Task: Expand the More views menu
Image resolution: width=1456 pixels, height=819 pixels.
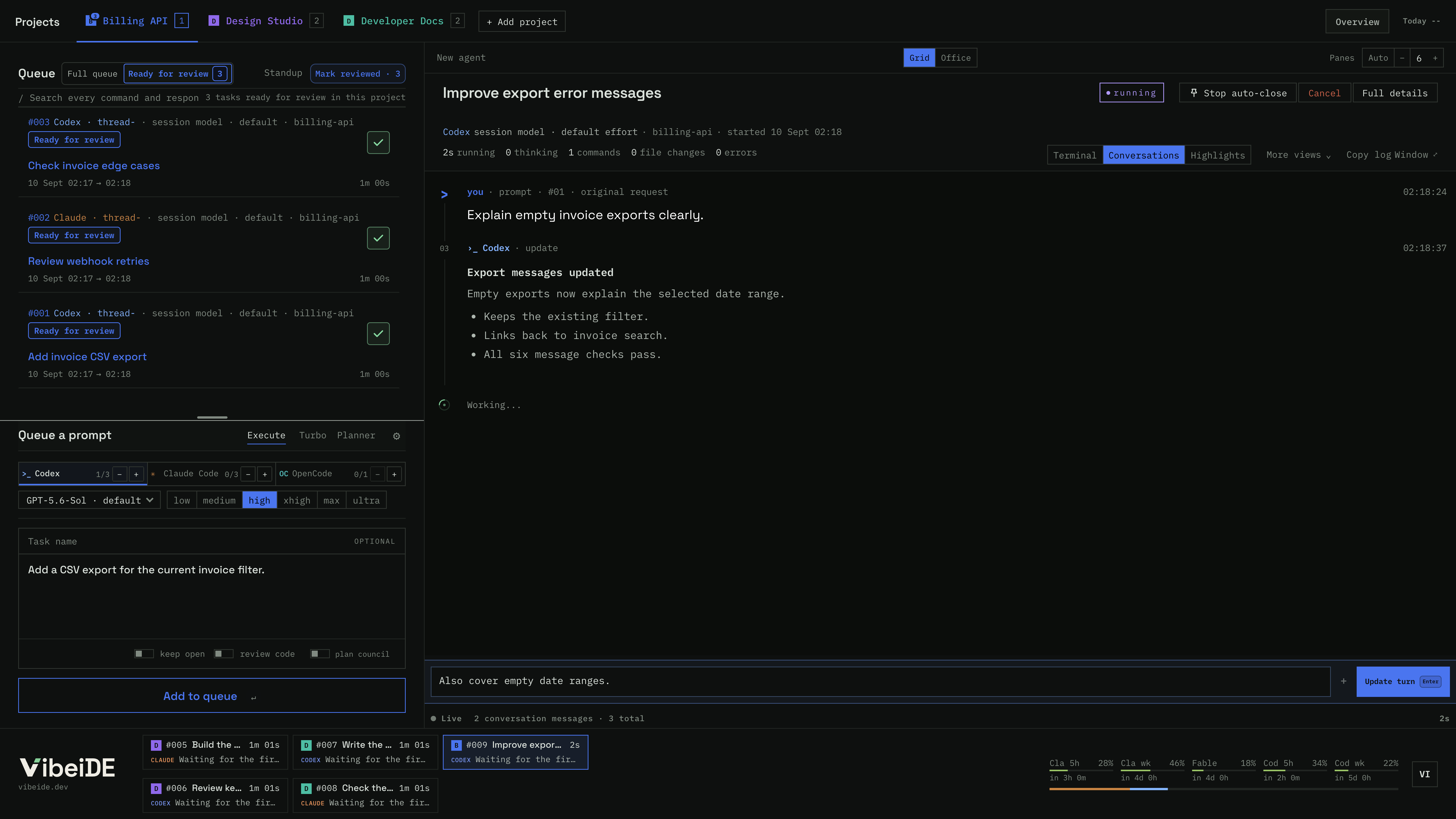Action: point(1298,155)
